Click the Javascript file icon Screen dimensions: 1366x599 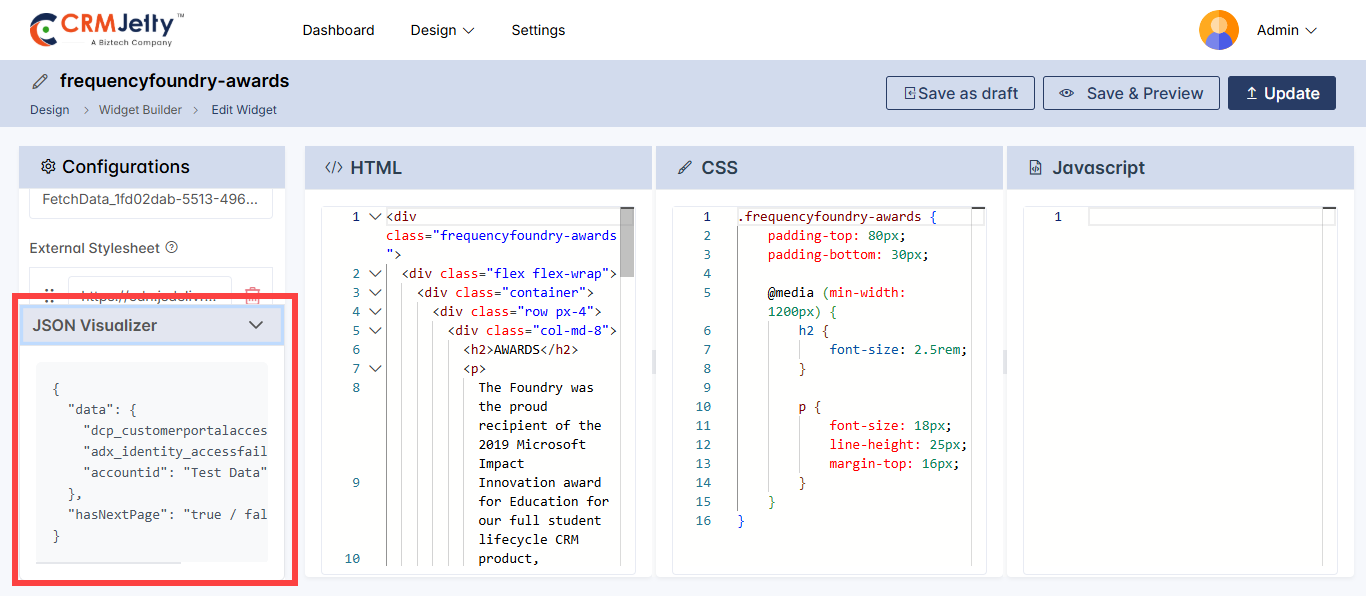1035,168
